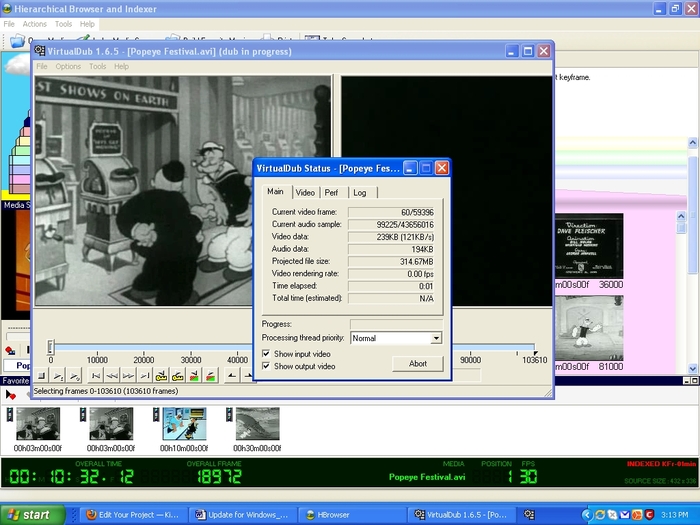This screenshot has width=700, height=525.
Task: Step backward with the rewind icon
Action: pyautogui.click(x=112, y=376)
